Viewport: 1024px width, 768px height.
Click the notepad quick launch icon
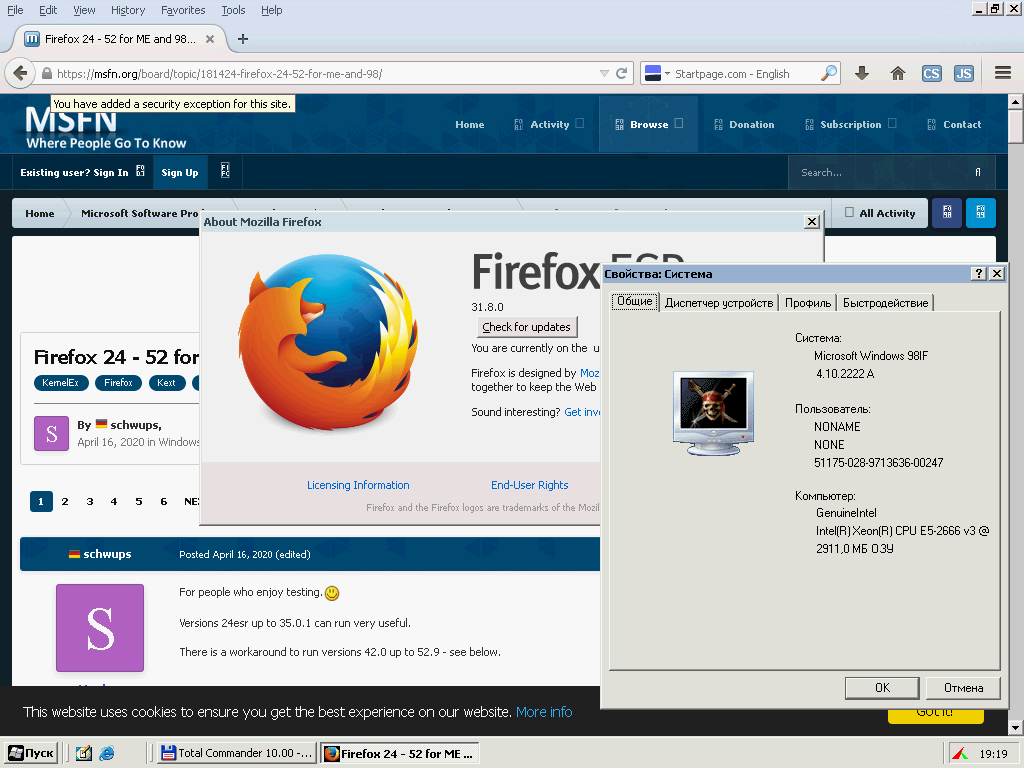83,753
